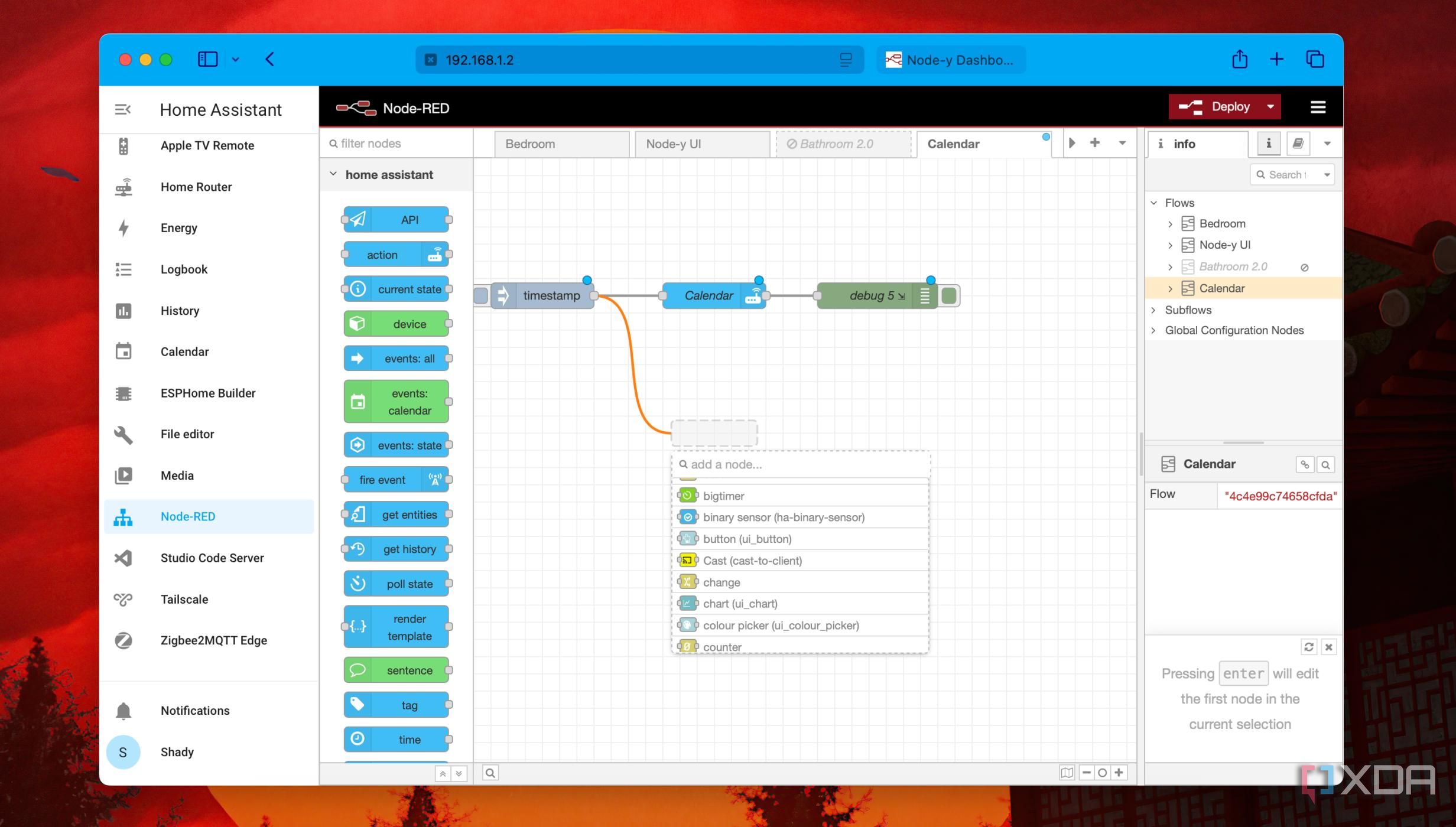Switch to the Bedroom flow tab
1456x827 pixels.
(x=561, y=144)
